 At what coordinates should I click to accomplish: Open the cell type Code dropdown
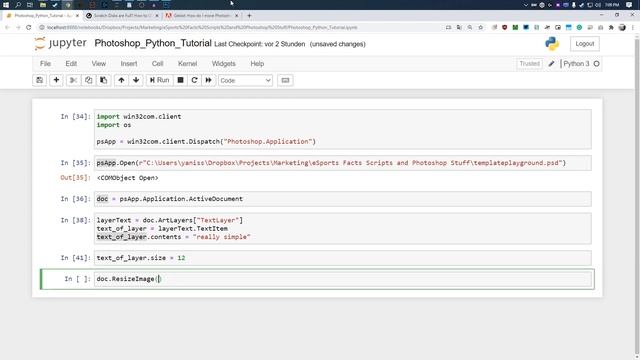245,80
